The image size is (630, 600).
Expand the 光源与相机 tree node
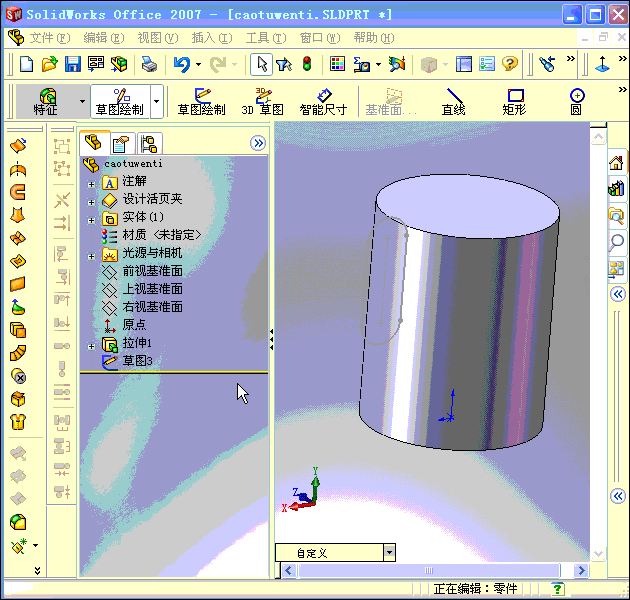(92, 256)
